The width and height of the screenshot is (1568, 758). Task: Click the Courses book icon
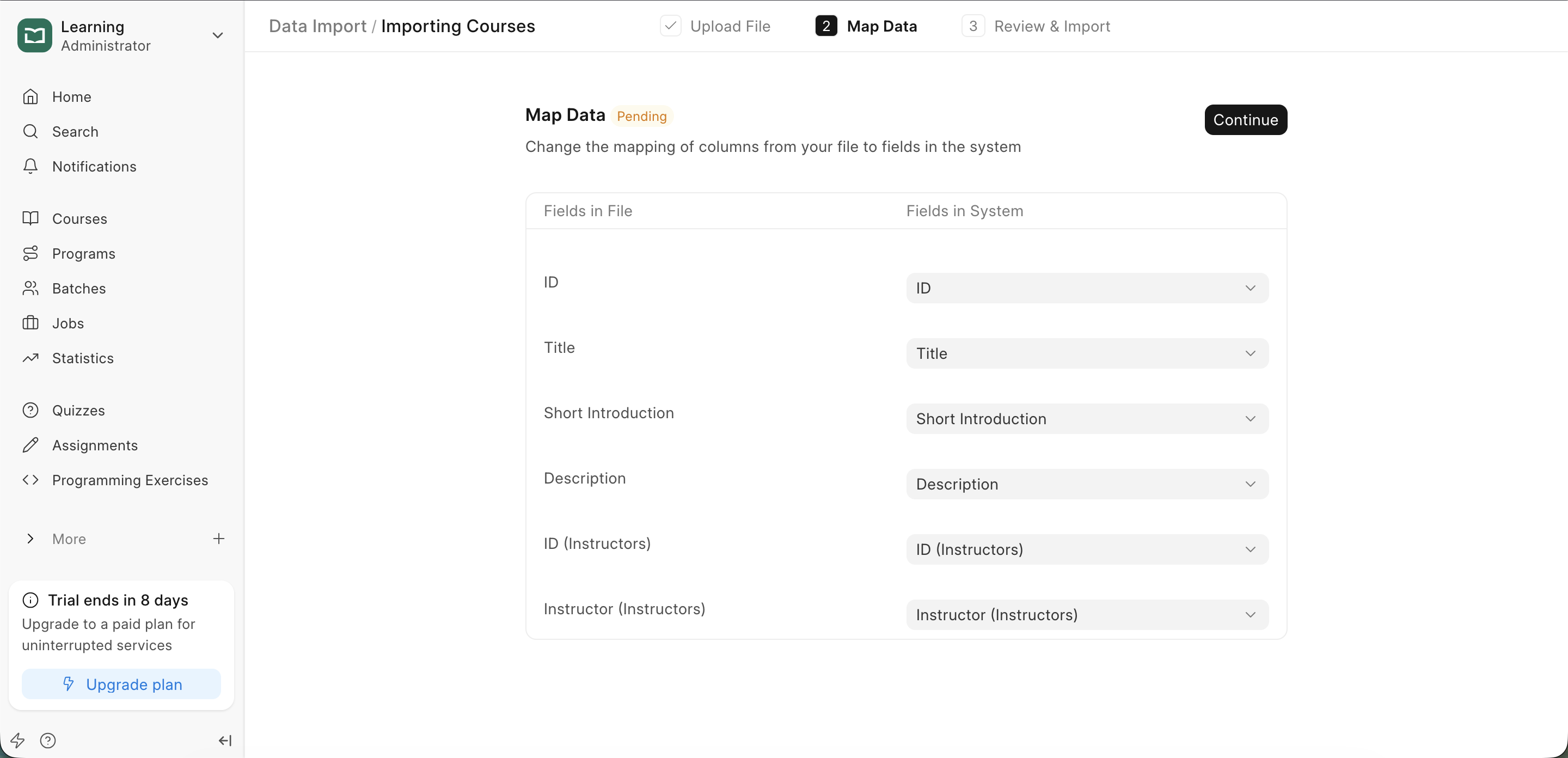coord(30,218)
